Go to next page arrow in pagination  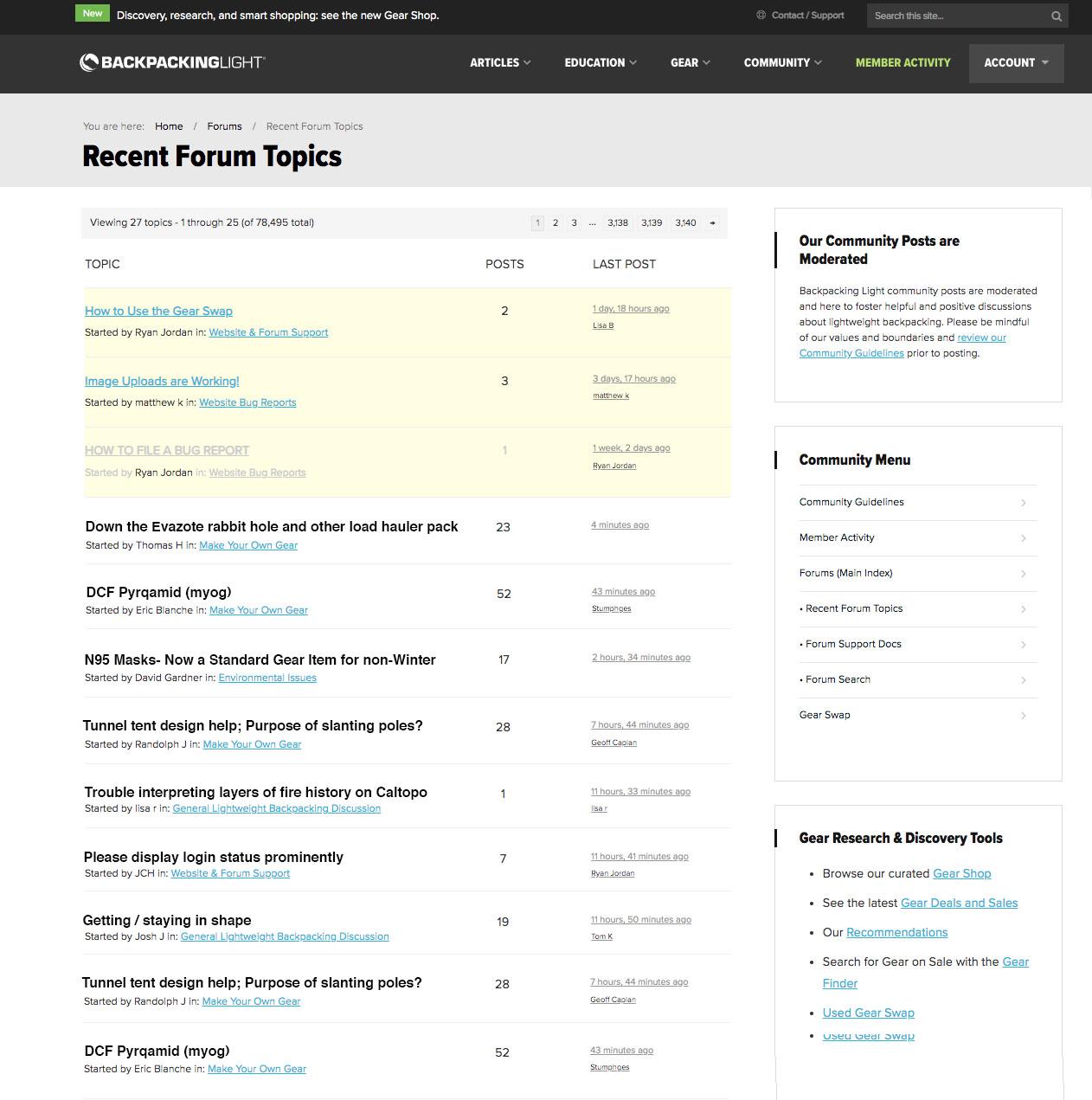point(712,222)
